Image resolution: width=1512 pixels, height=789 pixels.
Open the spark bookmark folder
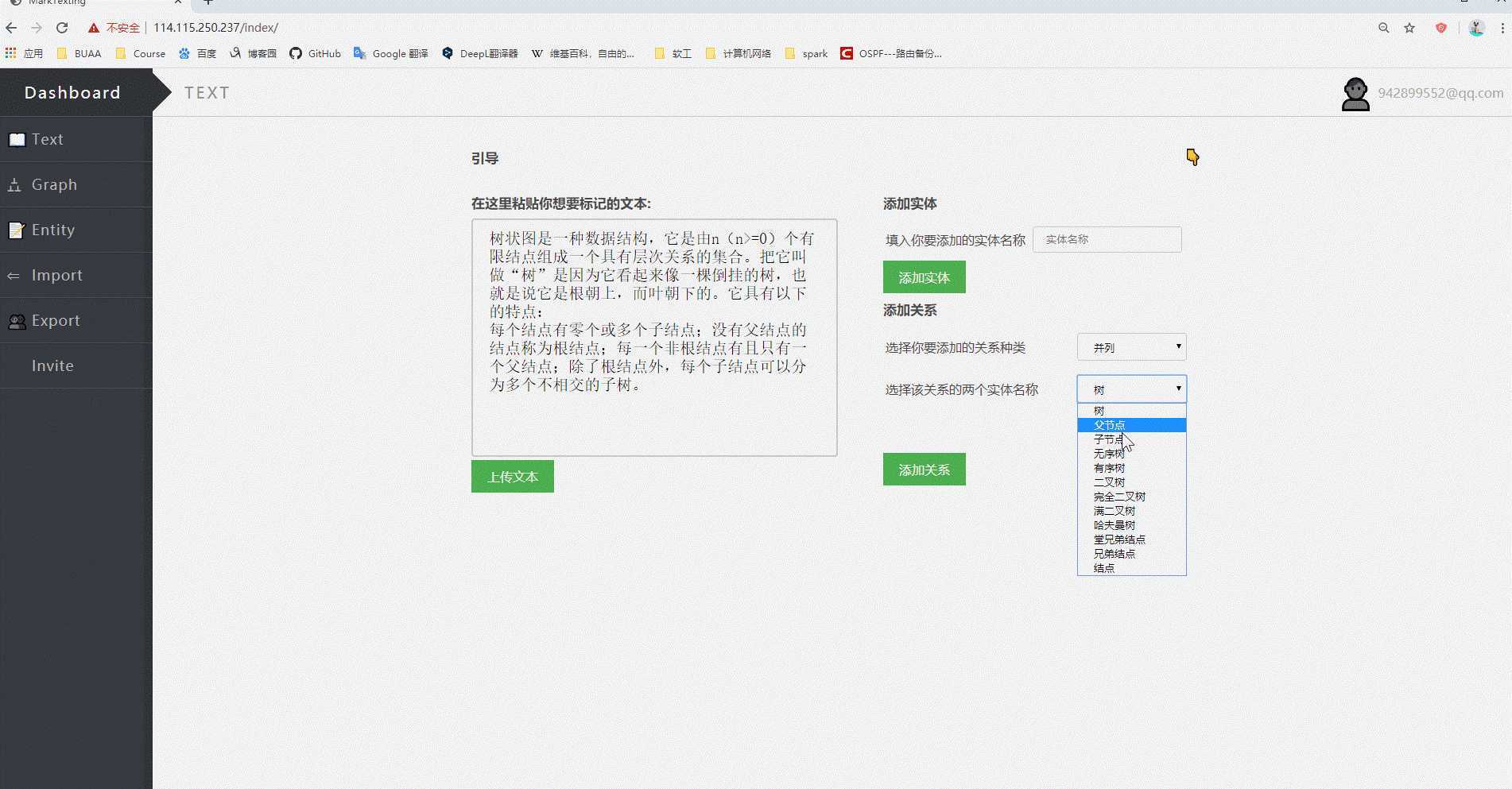(806, 53)
